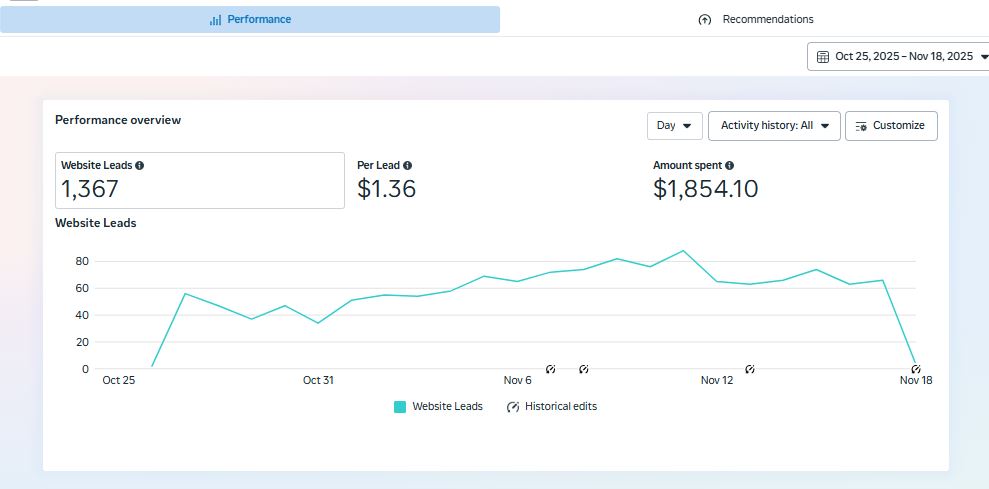The width and height of the screenshot is (989, 489).
Task: Select the Website Leads 1,367 metric card
Action: pos(199,180)
